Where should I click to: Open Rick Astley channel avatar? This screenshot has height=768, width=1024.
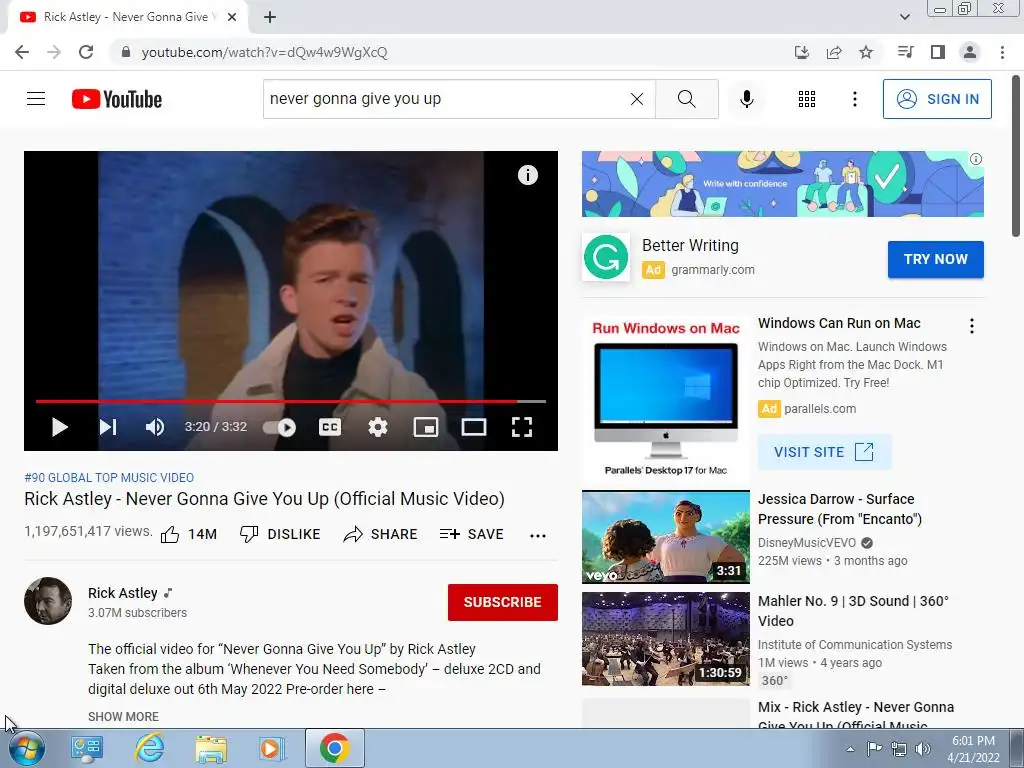48,601
